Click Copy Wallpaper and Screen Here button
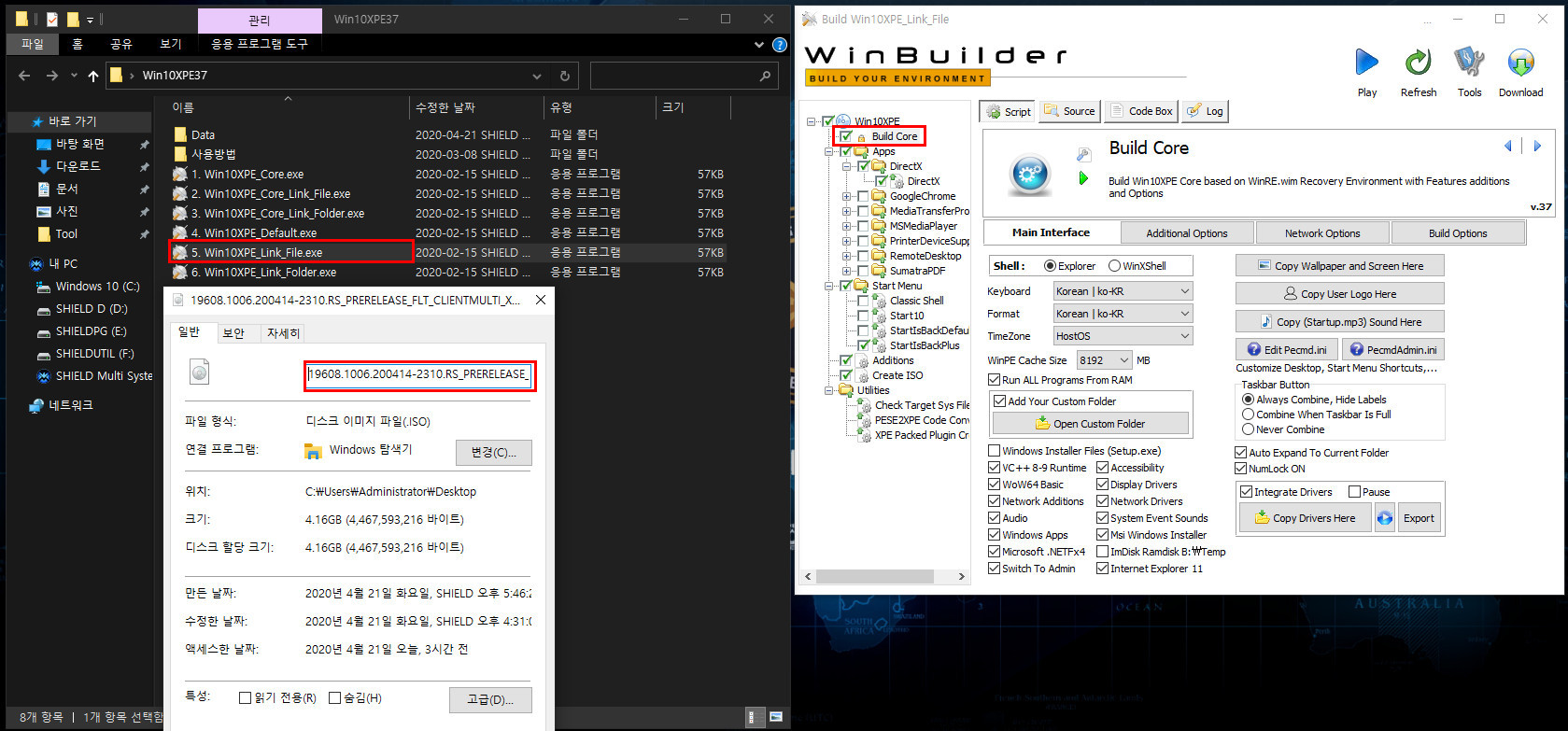This screenshot has height=731, width=1568. 1340,266
